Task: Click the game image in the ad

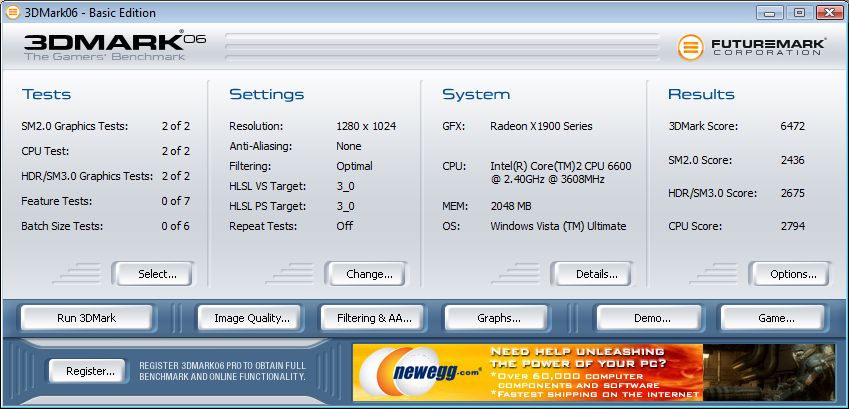Action: pyautogui.click(x=769, y=372)
